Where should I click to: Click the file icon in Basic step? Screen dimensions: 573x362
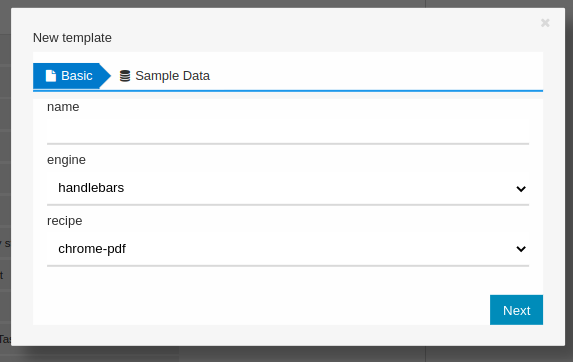pyautogui.click(x=51, y=76)
